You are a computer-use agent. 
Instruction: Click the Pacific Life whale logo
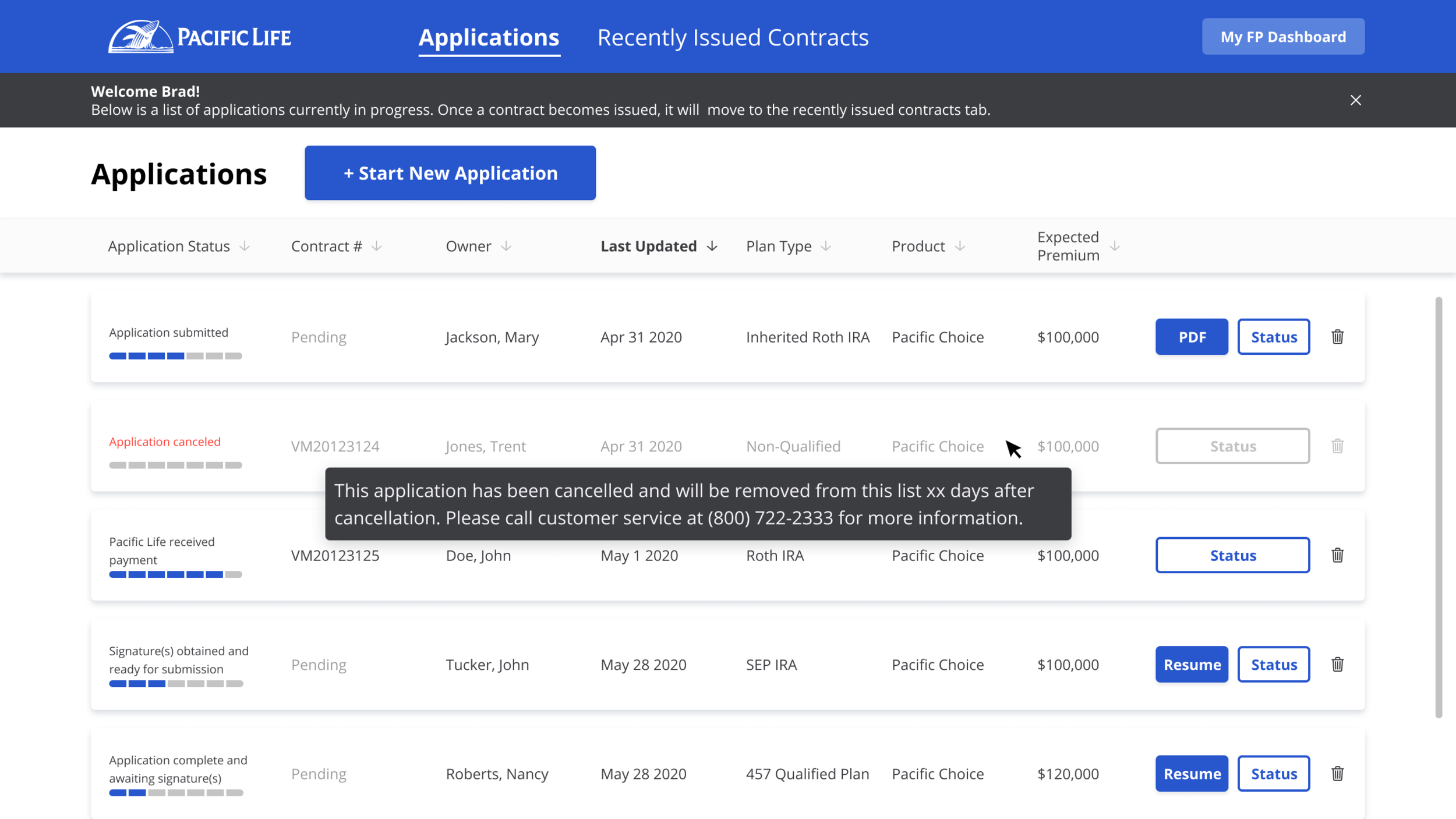pos(140,37)
